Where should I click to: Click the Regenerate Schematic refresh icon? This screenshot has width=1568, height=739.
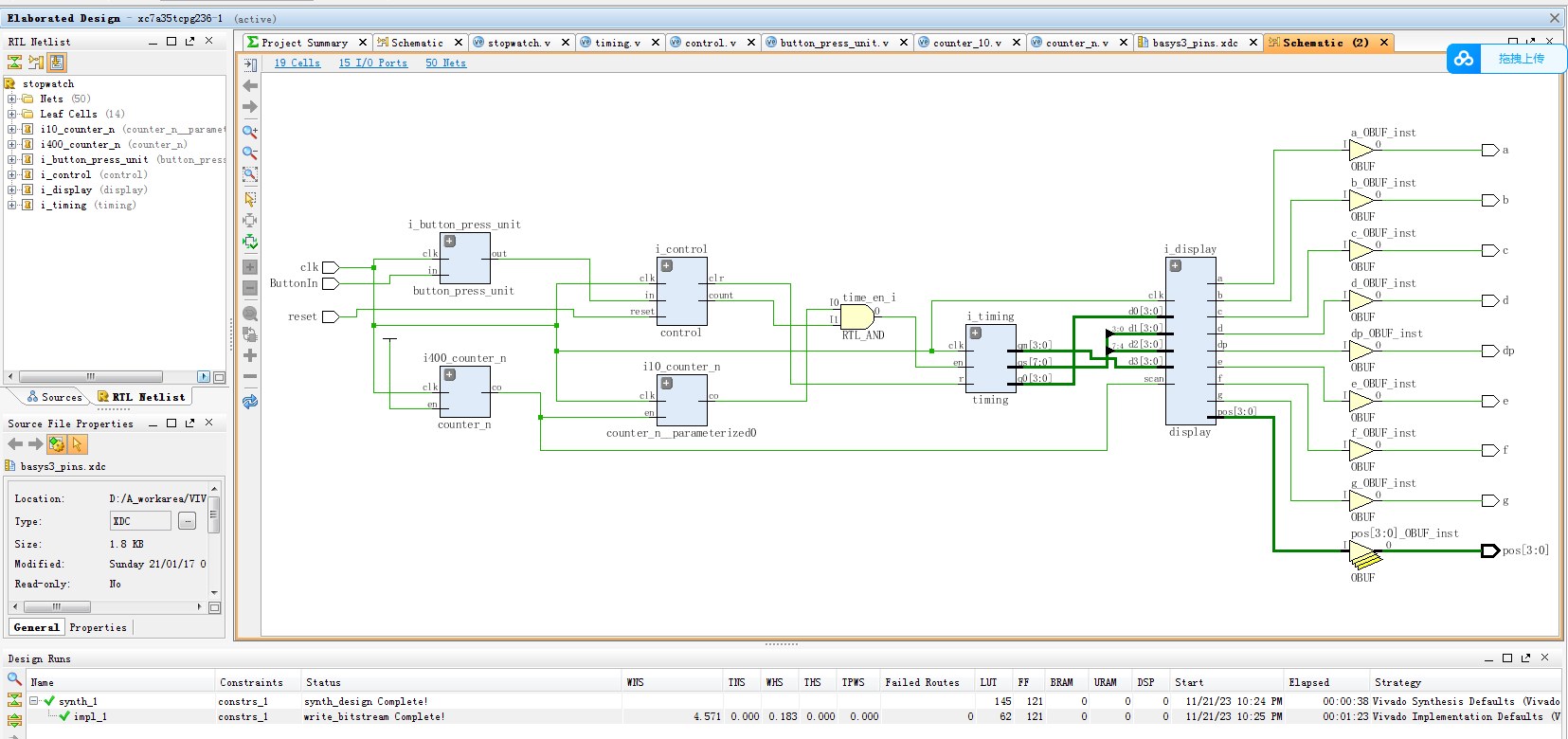pyautogui.click(x=250, y=402)
